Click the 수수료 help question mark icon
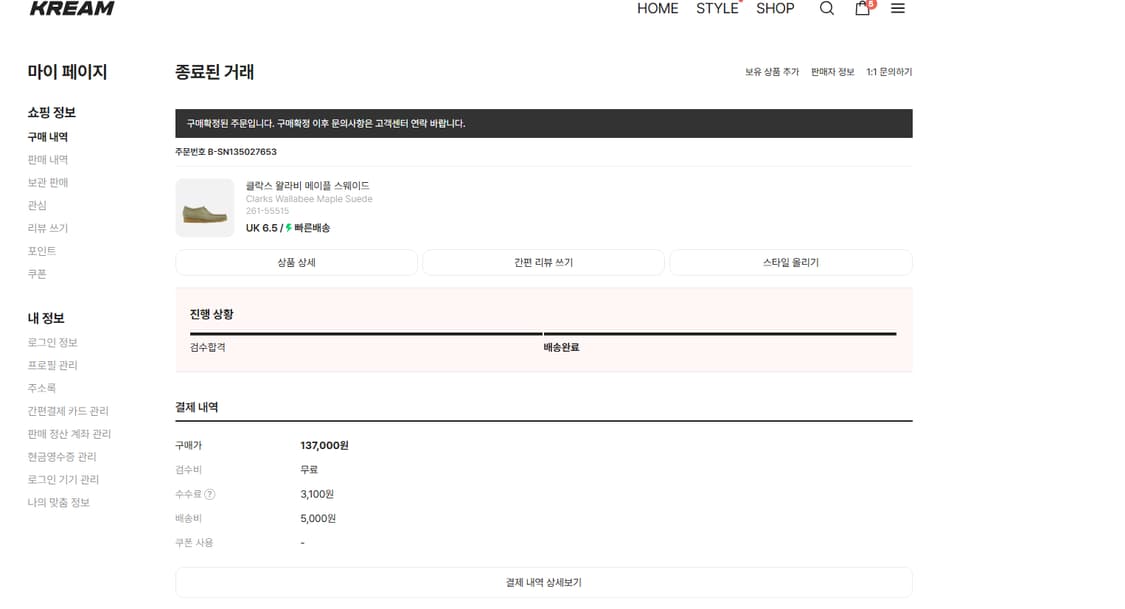 click(210, 494)
